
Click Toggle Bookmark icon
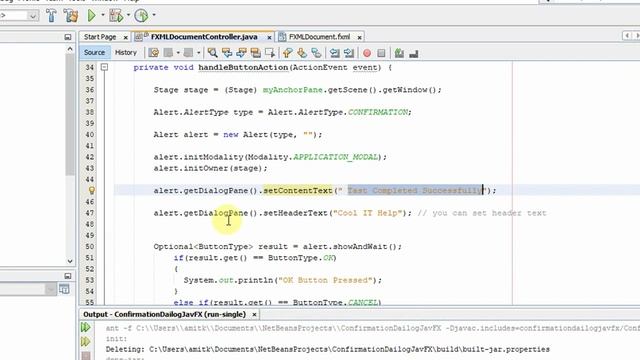(x=316, y=53)
